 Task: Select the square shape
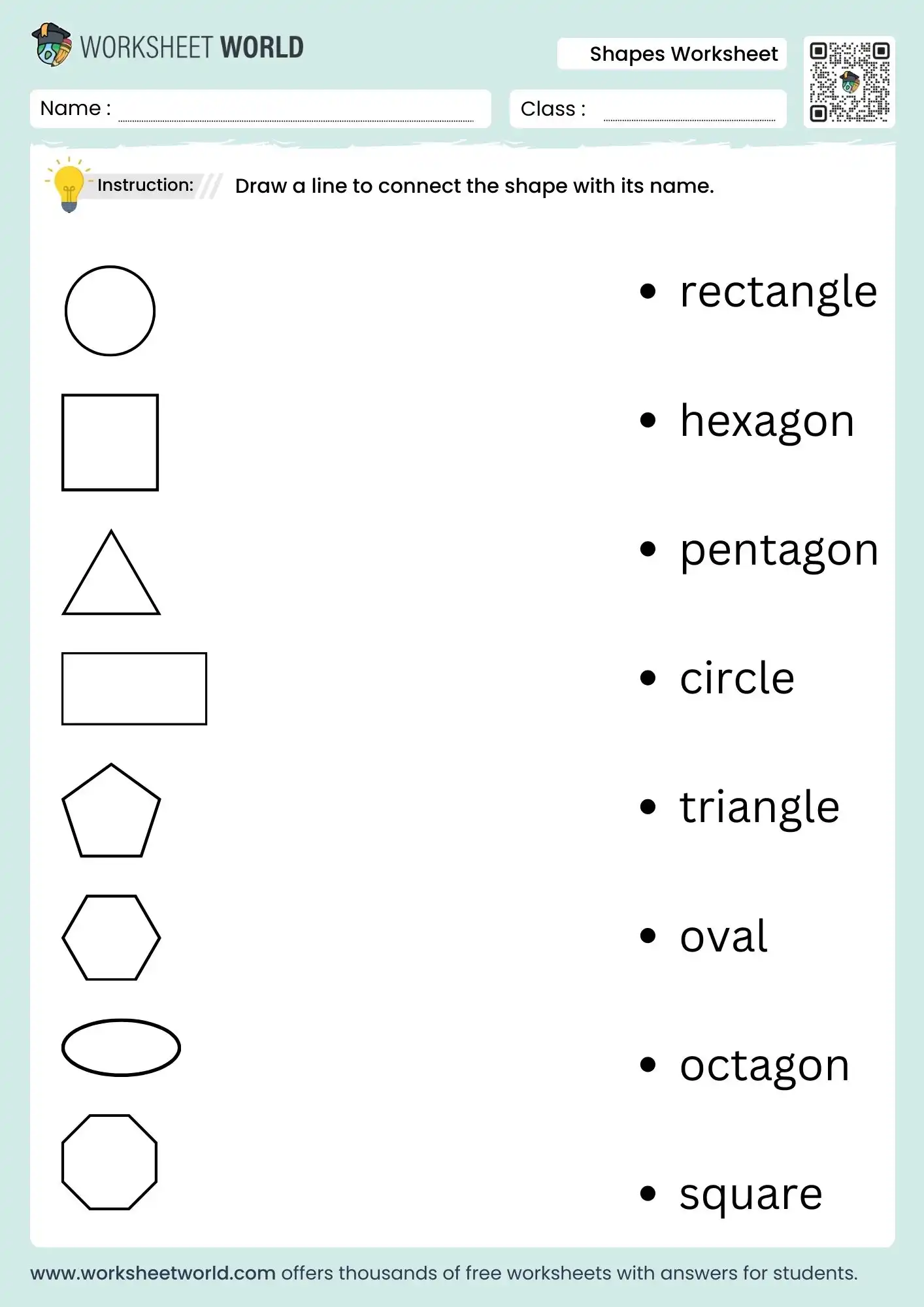click(110, 442)
